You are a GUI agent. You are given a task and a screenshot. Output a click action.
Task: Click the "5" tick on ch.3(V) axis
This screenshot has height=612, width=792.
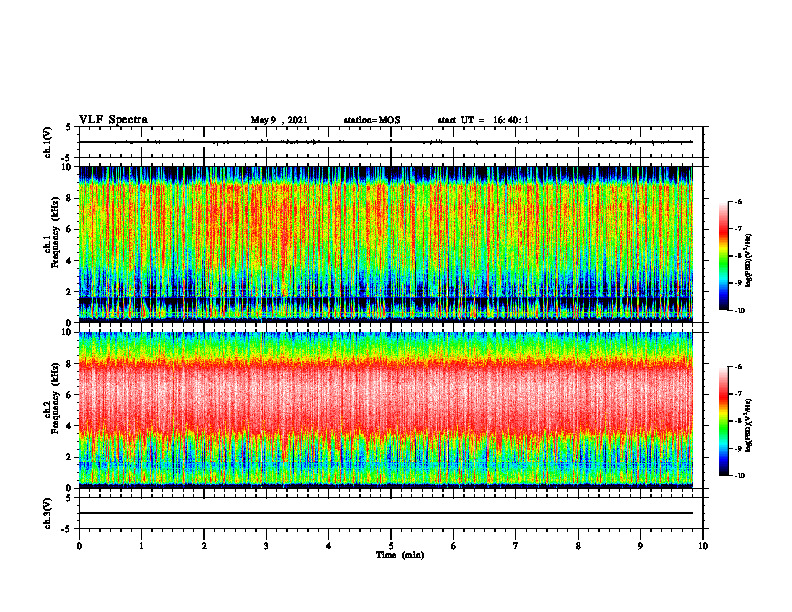68,498
